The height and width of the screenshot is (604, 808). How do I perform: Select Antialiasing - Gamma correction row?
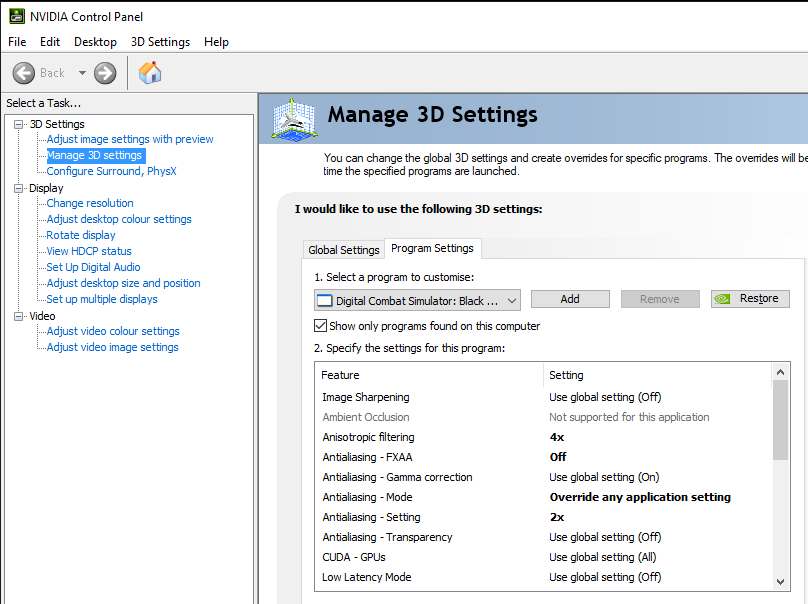[544, 477]
